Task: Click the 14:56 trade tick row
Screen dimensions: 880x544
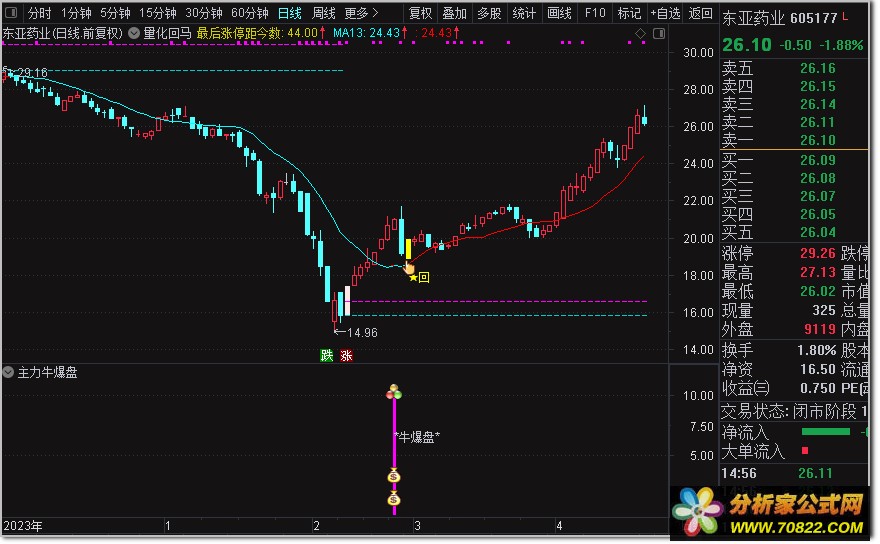Action: coord(794,474)
